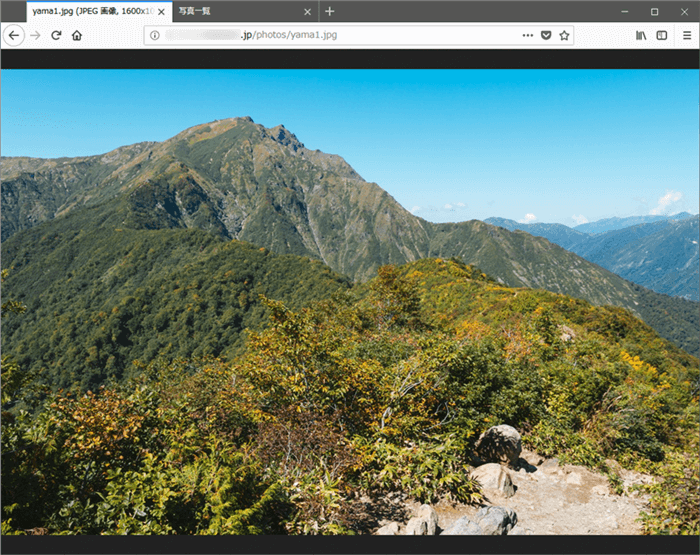Open the Firefox home page
The image size is (700, 555).
(x=77, y=35)
